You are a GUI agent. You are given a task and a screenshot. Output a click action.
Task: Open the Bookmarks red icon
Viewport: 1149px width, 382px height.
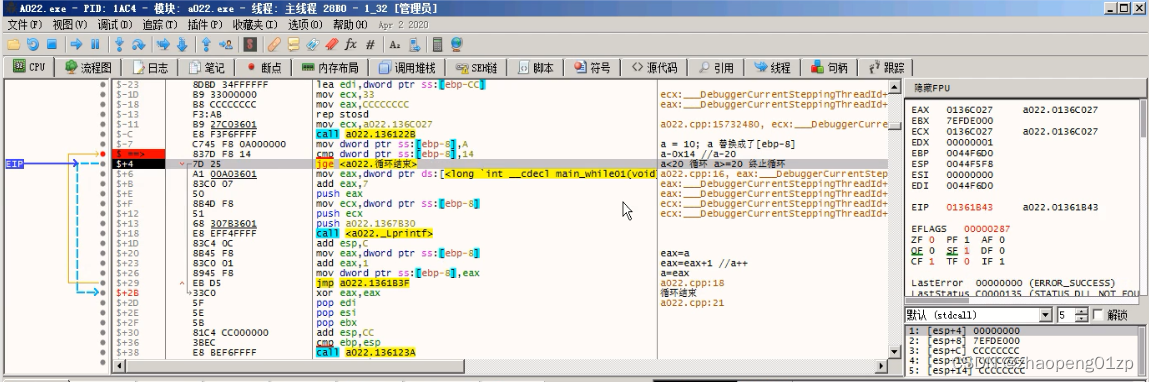(x=331, y=44)
